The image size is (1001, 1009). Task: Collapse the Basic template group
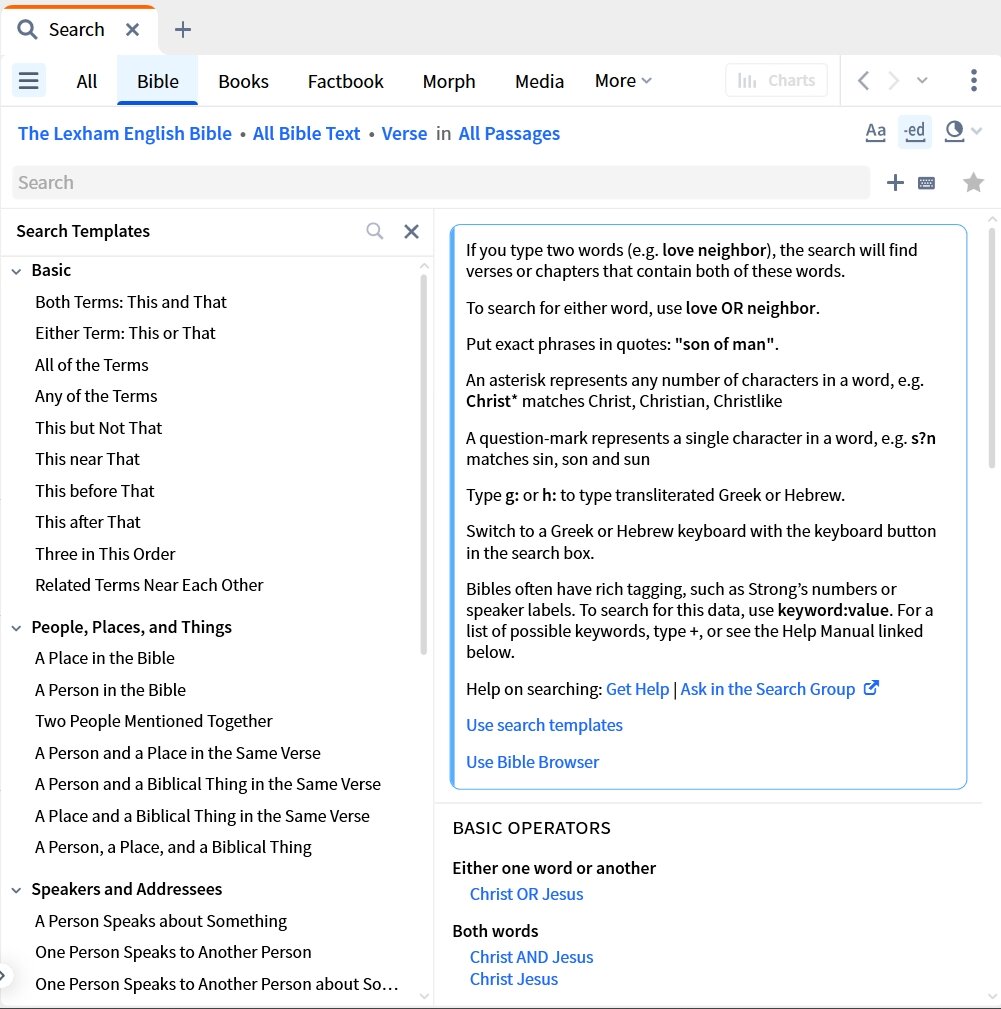[x=17, y=271]
